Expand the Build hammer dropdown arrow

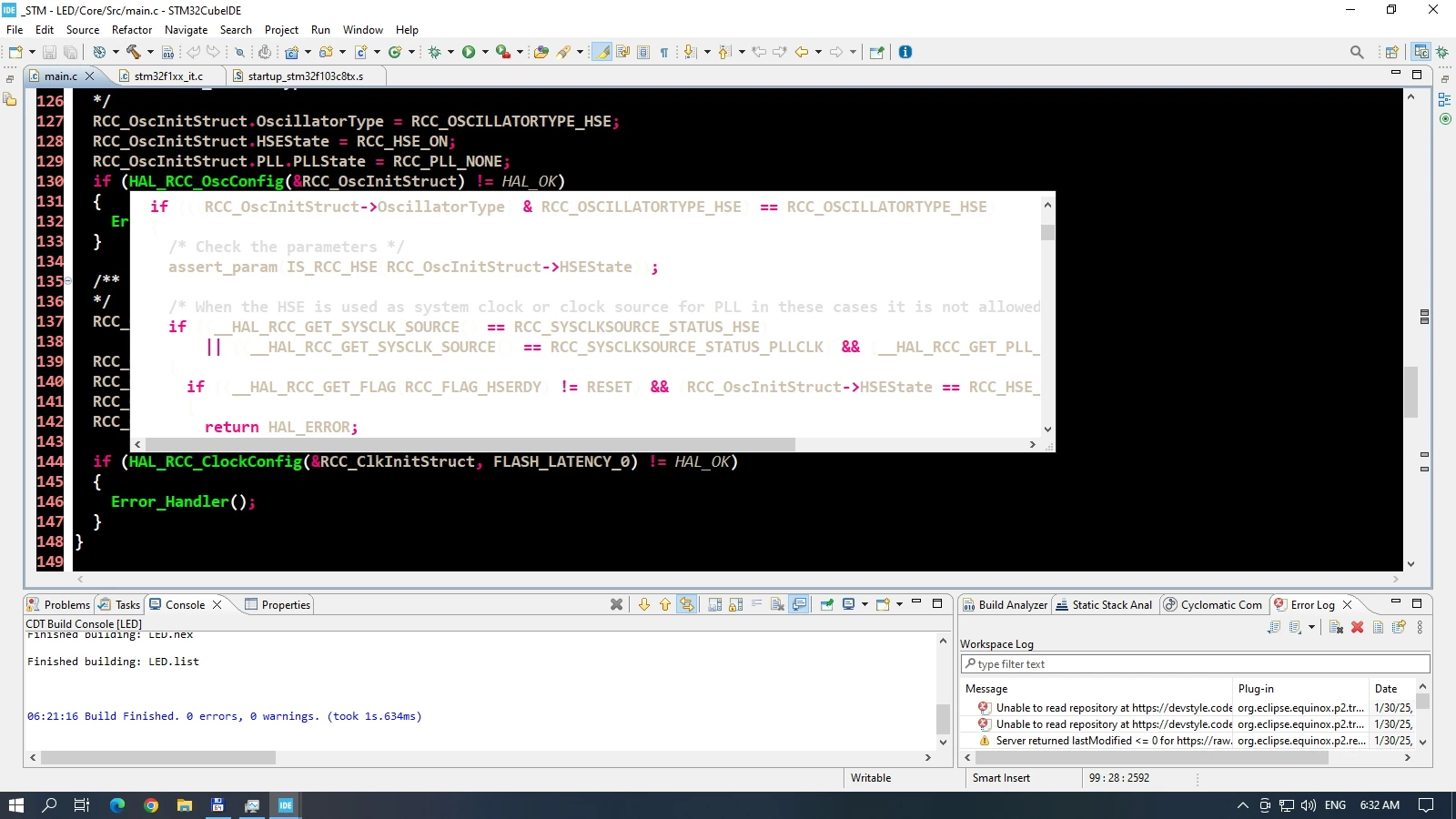tap(150, 52)
